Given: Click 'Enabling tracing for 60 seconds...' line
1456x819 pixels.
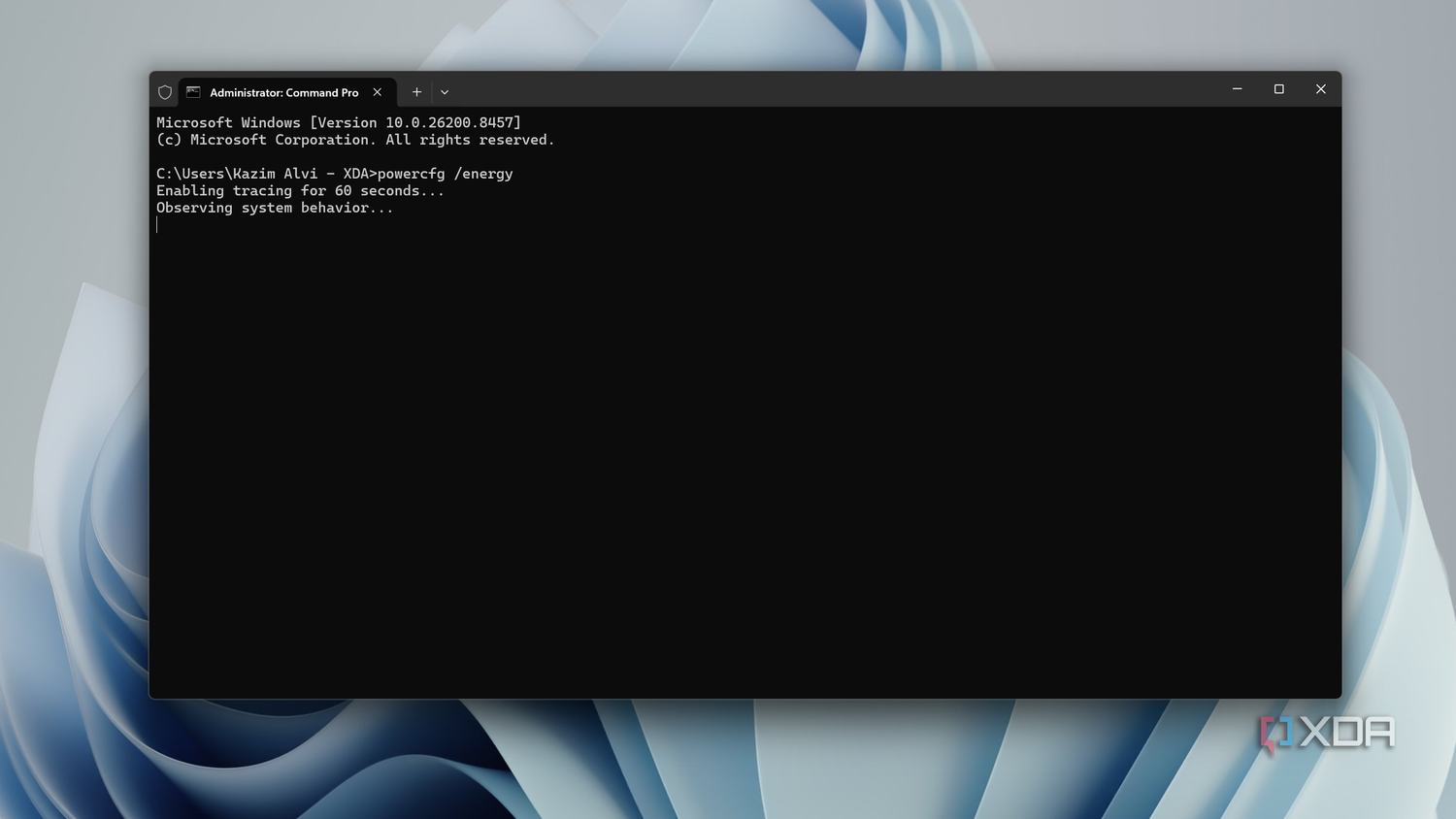Looking at the screenshot, I should [x=300, y=191].
